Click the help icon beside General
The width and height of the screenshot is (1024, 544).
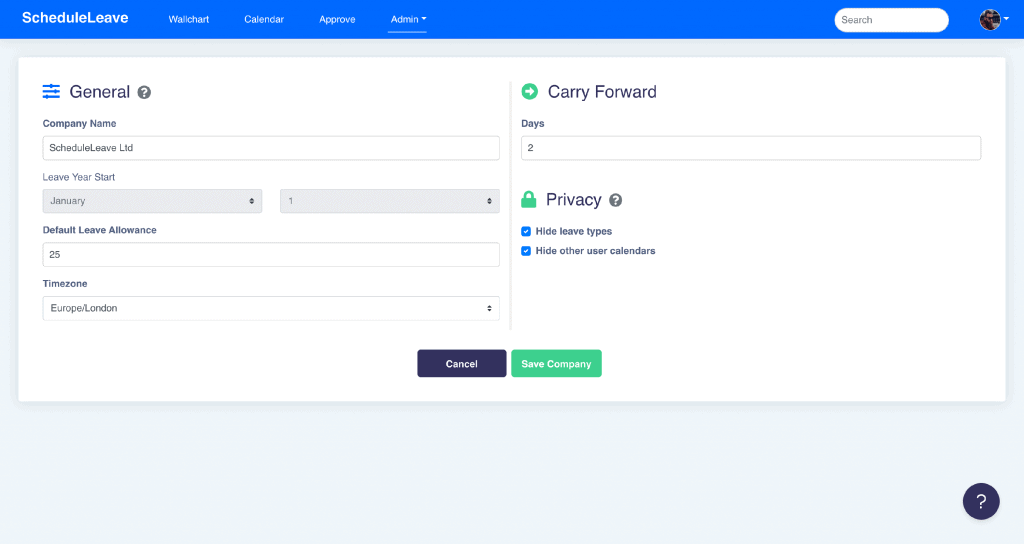(x=144, y=92)
